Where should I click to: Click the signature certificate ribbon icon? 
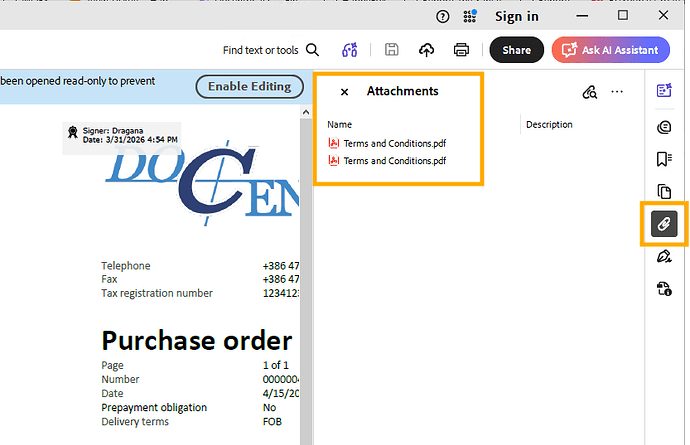pyautogui.click(x=73, y=132)
